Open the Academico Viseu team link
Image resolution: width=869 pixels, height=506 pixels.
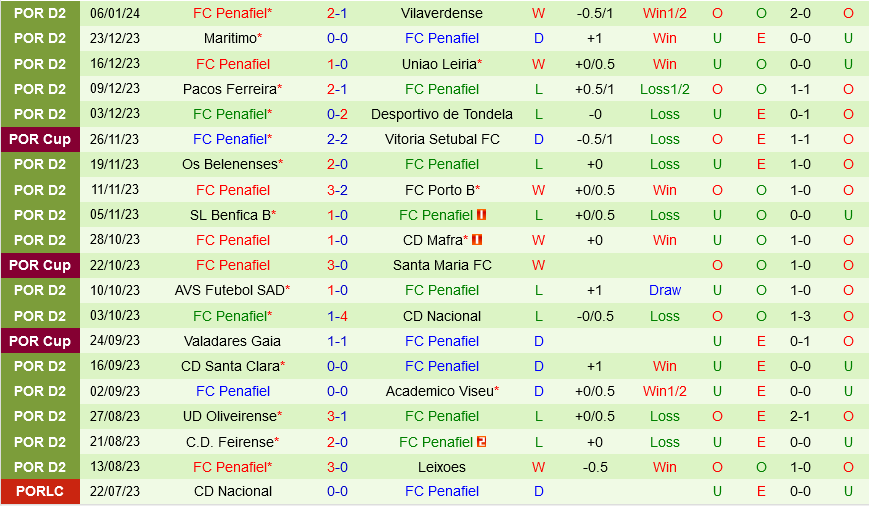pyautogui.click(x=439, y=391)
